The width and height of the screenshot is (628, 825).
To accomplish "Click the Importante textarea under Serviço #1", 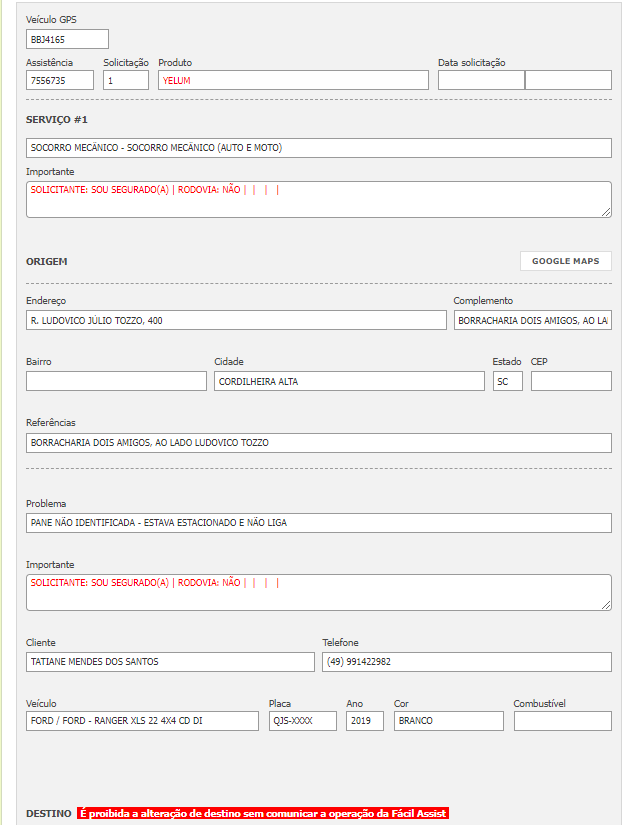I will point(318,199).
